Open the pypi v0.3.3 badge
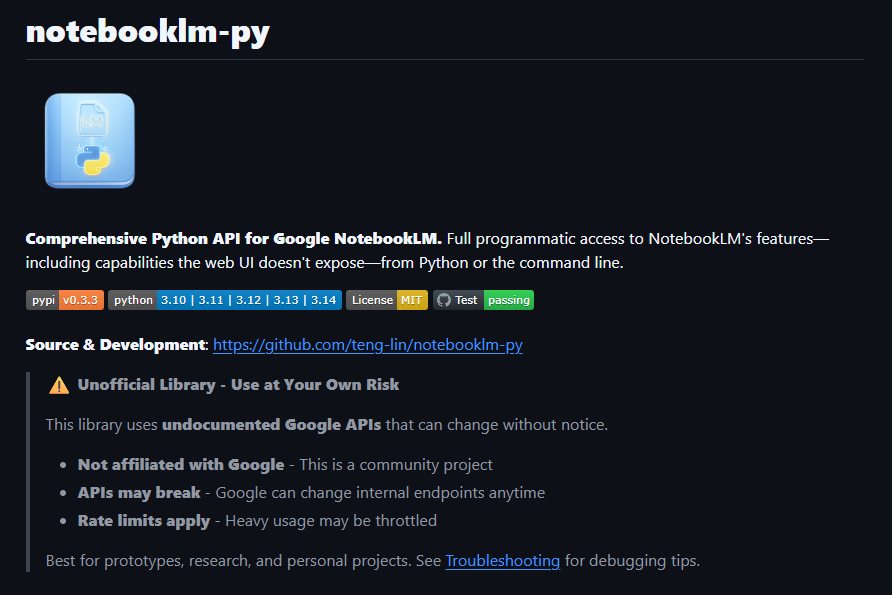892x595 pixels. (65, 300)
